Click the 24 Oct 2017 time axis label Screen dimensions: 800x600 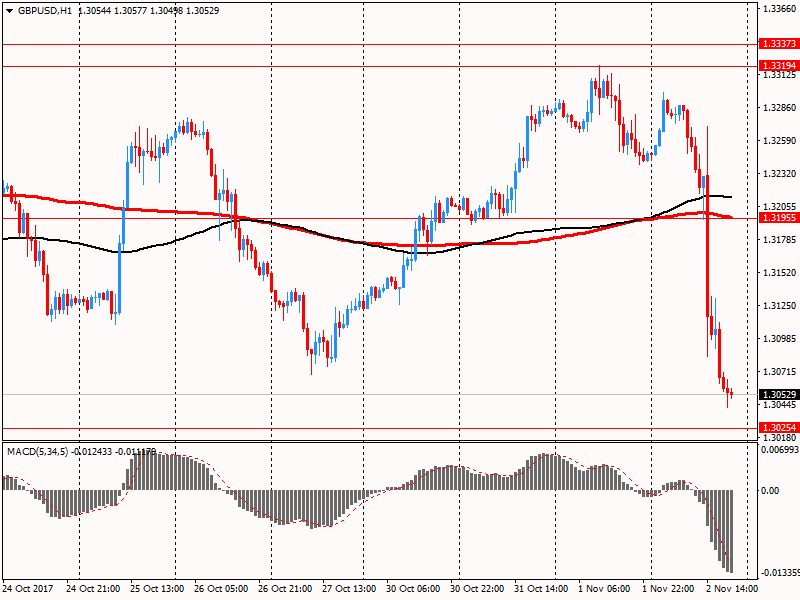pyautogui.click(x=28, y=589)
